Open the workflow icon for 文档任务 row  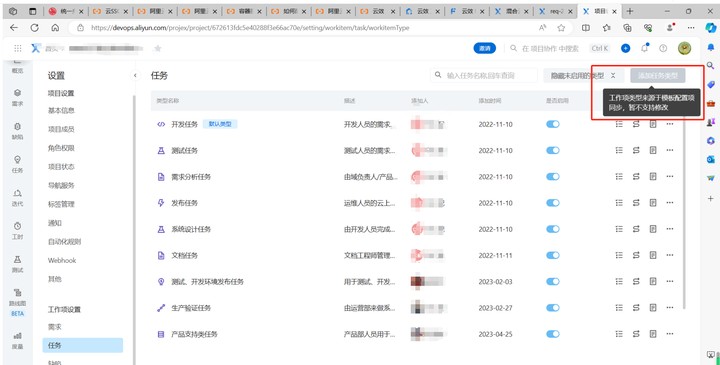[x=636, y=255]
